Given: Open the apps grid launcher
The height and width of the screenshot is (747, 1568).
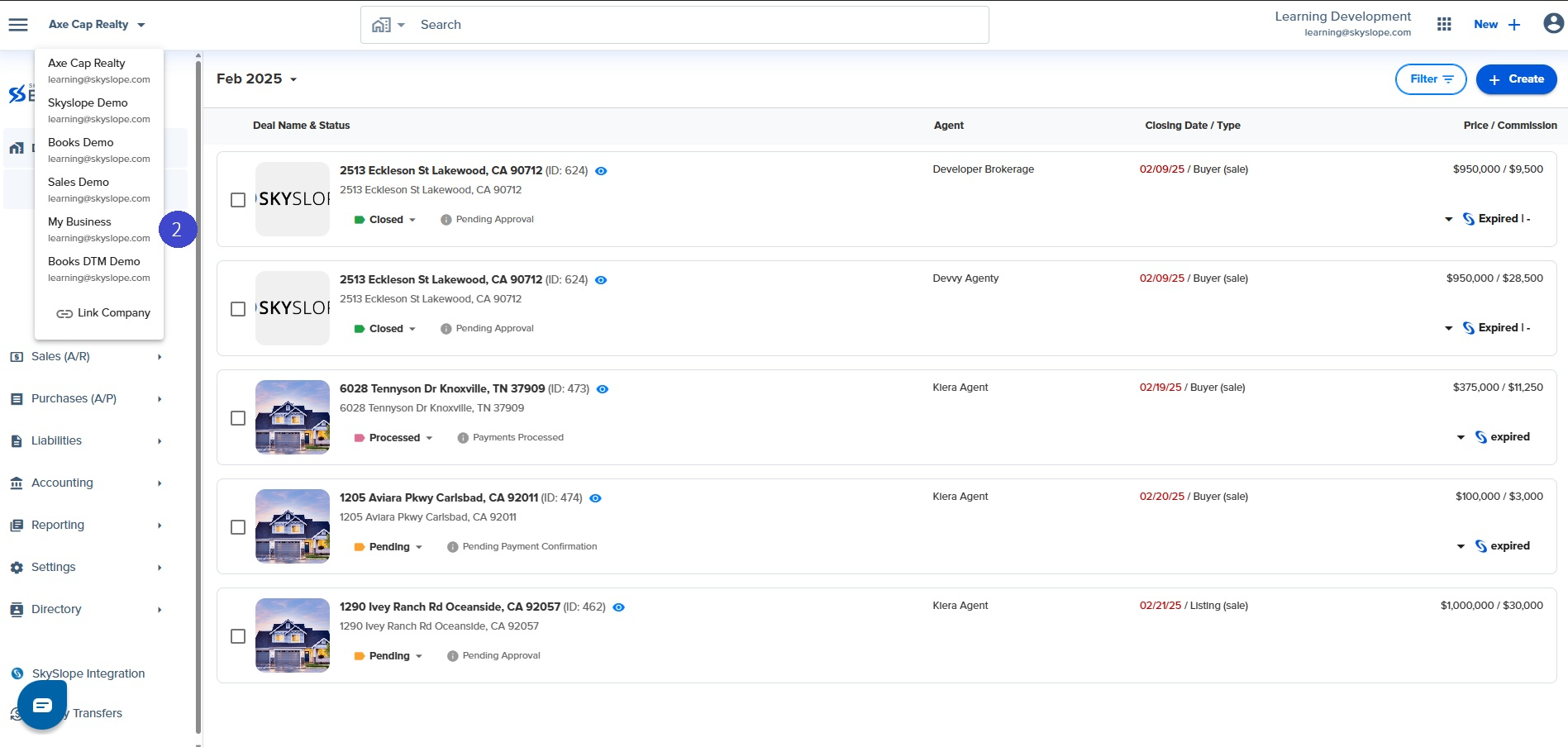Looking at the screenshot, I should click(1444, 25).
